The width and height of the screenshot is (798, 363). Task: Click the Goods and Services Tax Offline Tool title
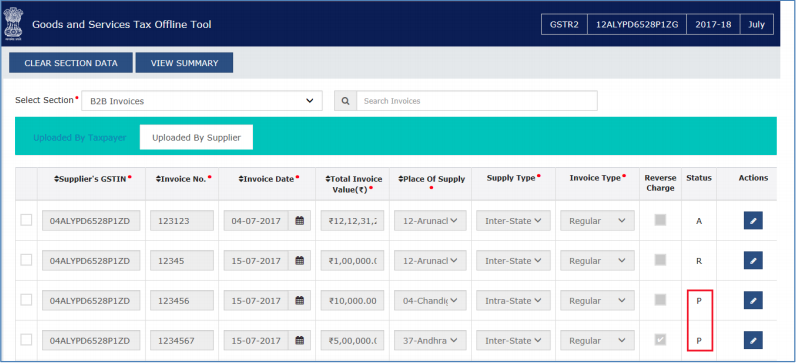coord(122,24)
